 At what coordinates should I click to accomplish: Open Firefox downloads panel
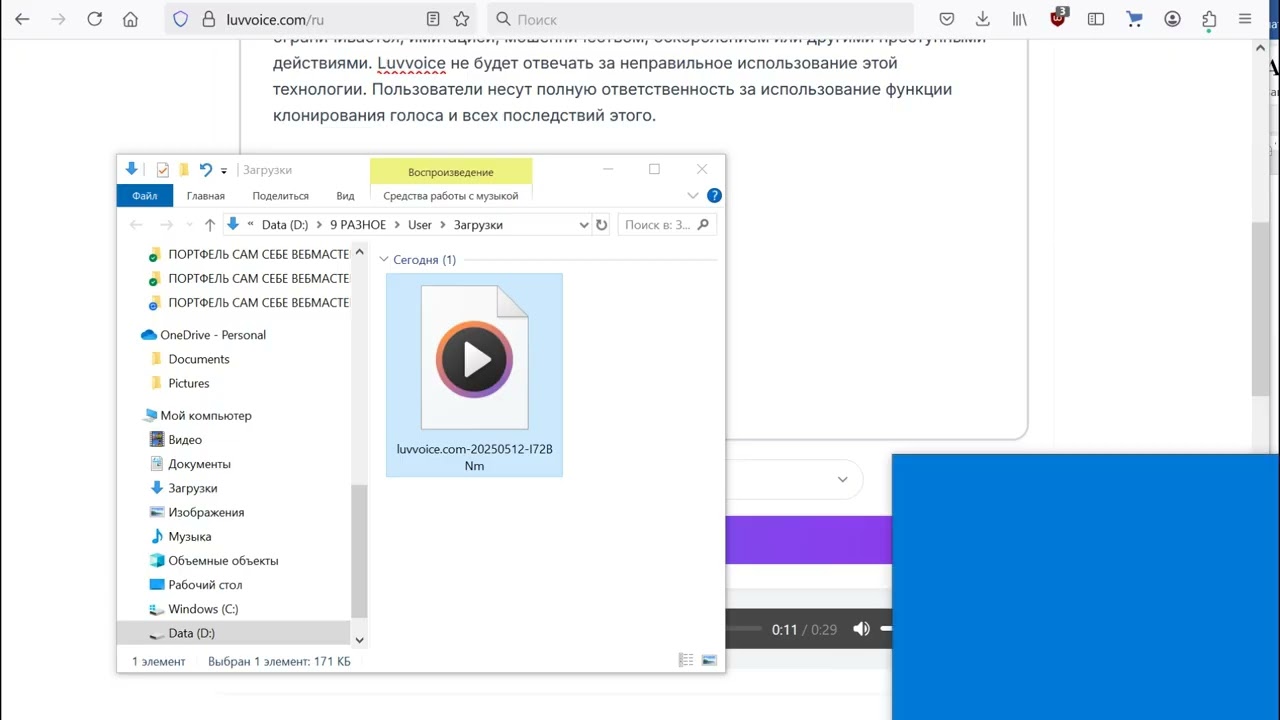pos(983,19)
